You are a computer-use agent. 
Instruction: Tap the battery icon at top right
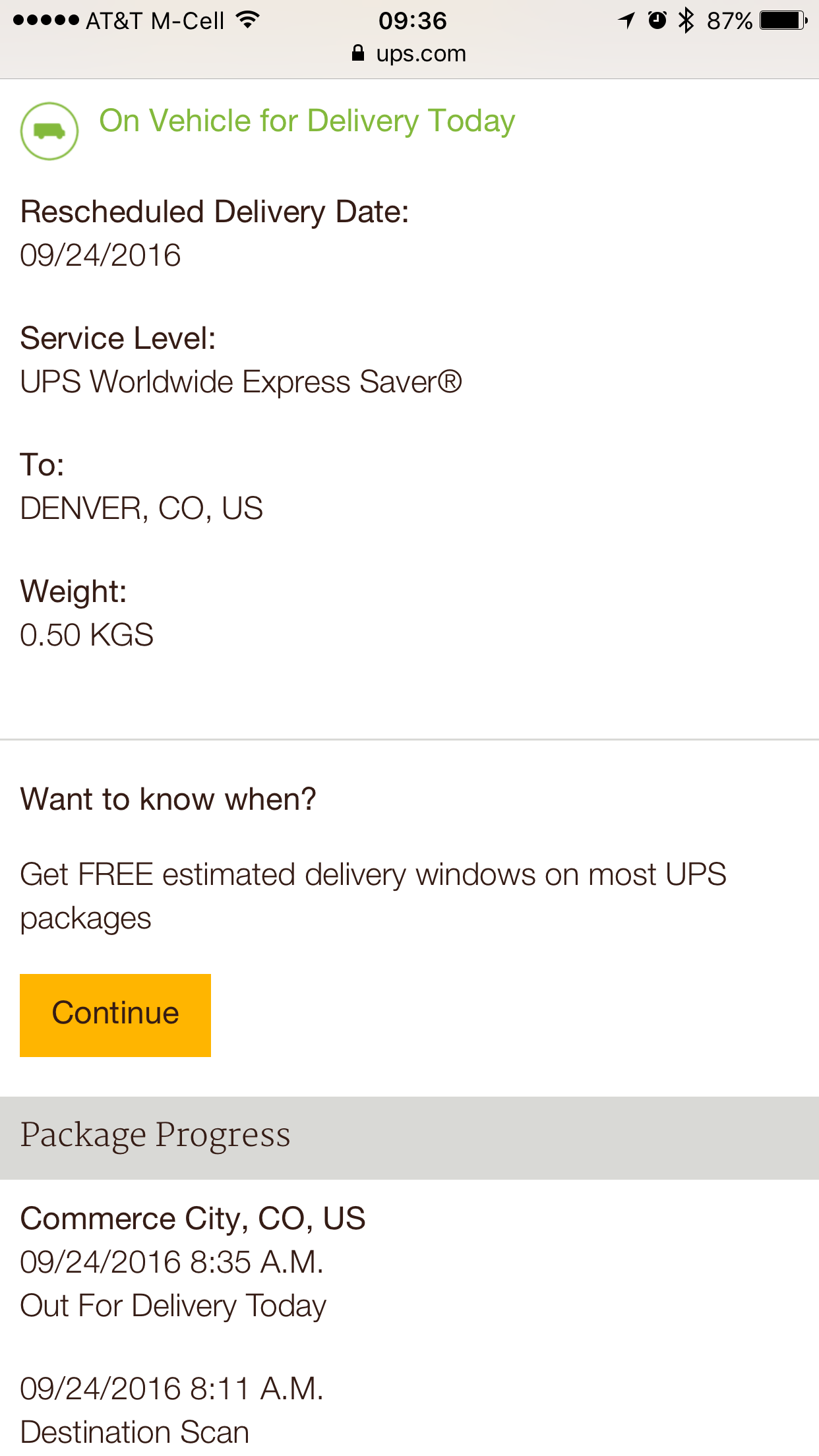coord(783,20)
